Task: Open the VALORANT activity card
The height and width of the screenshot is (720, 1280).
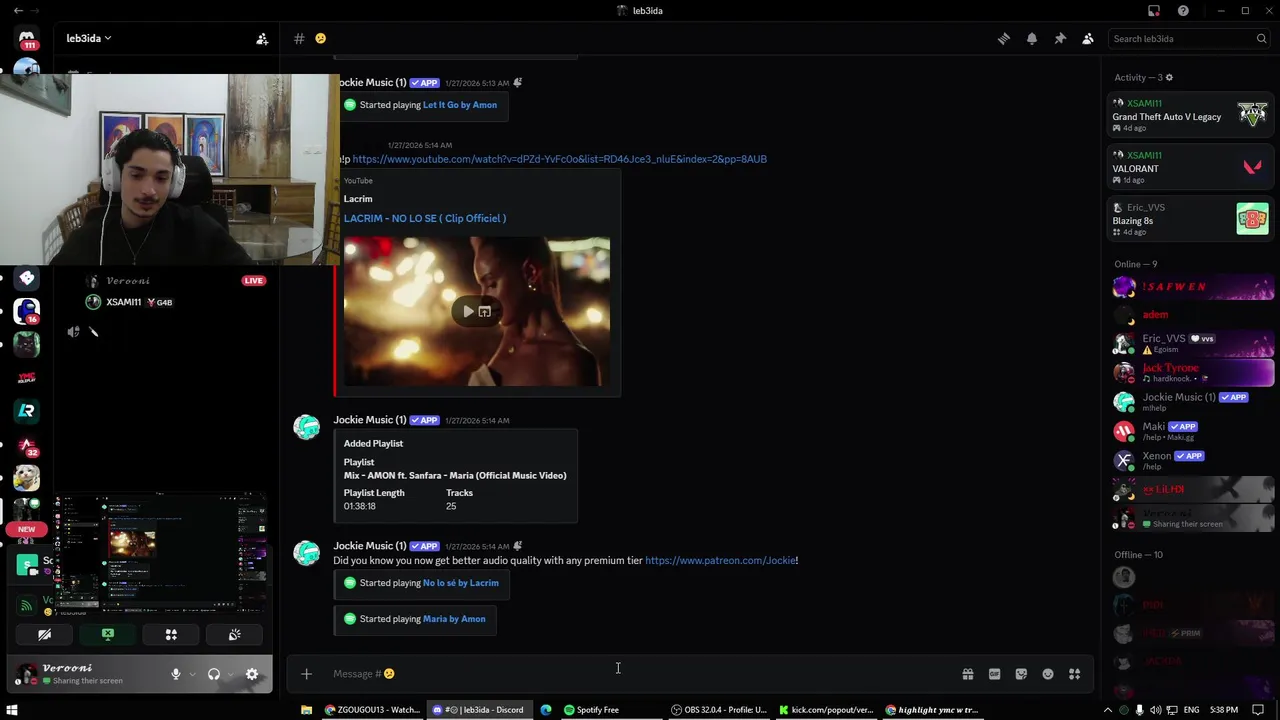Action: [1190, 168]
